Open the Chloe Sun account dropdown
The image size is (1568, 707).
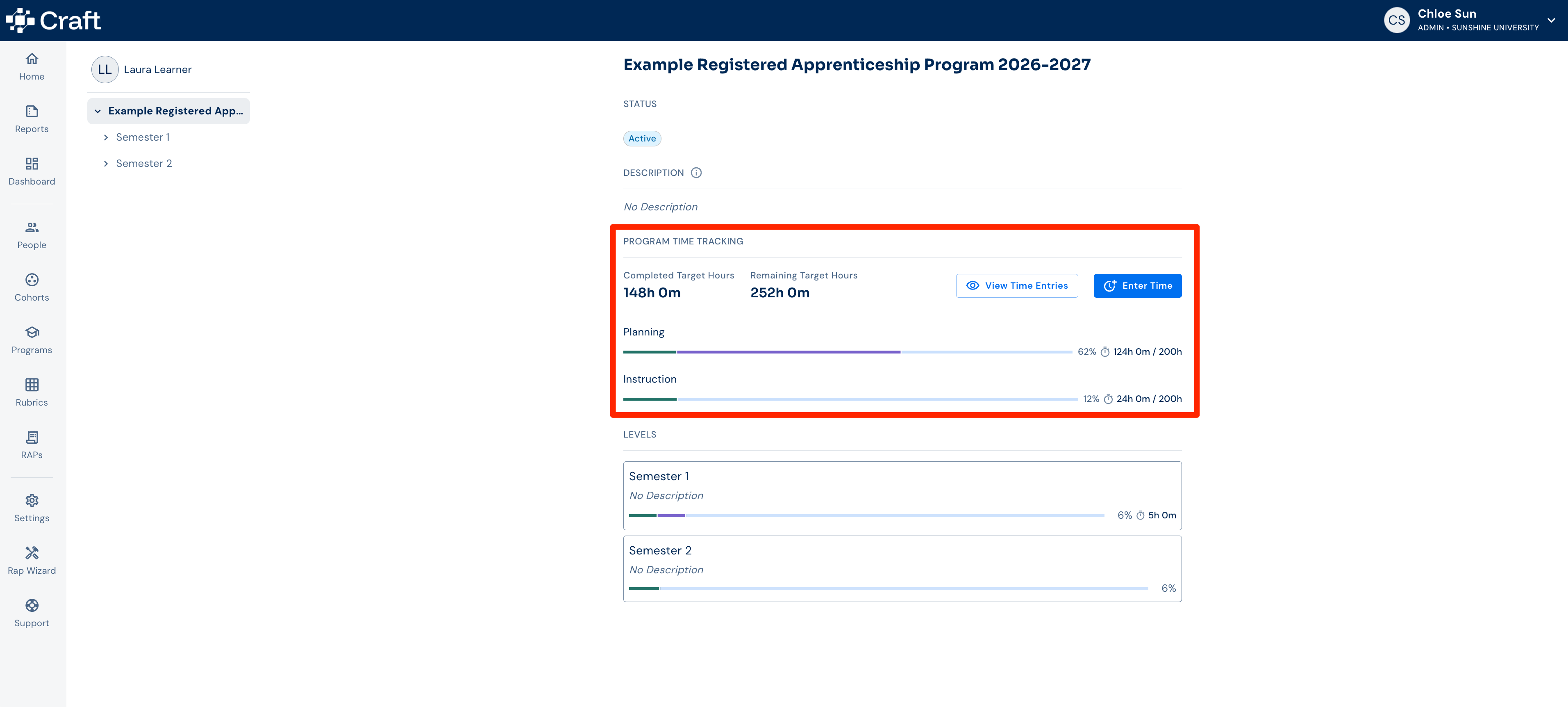[1550, 20]
